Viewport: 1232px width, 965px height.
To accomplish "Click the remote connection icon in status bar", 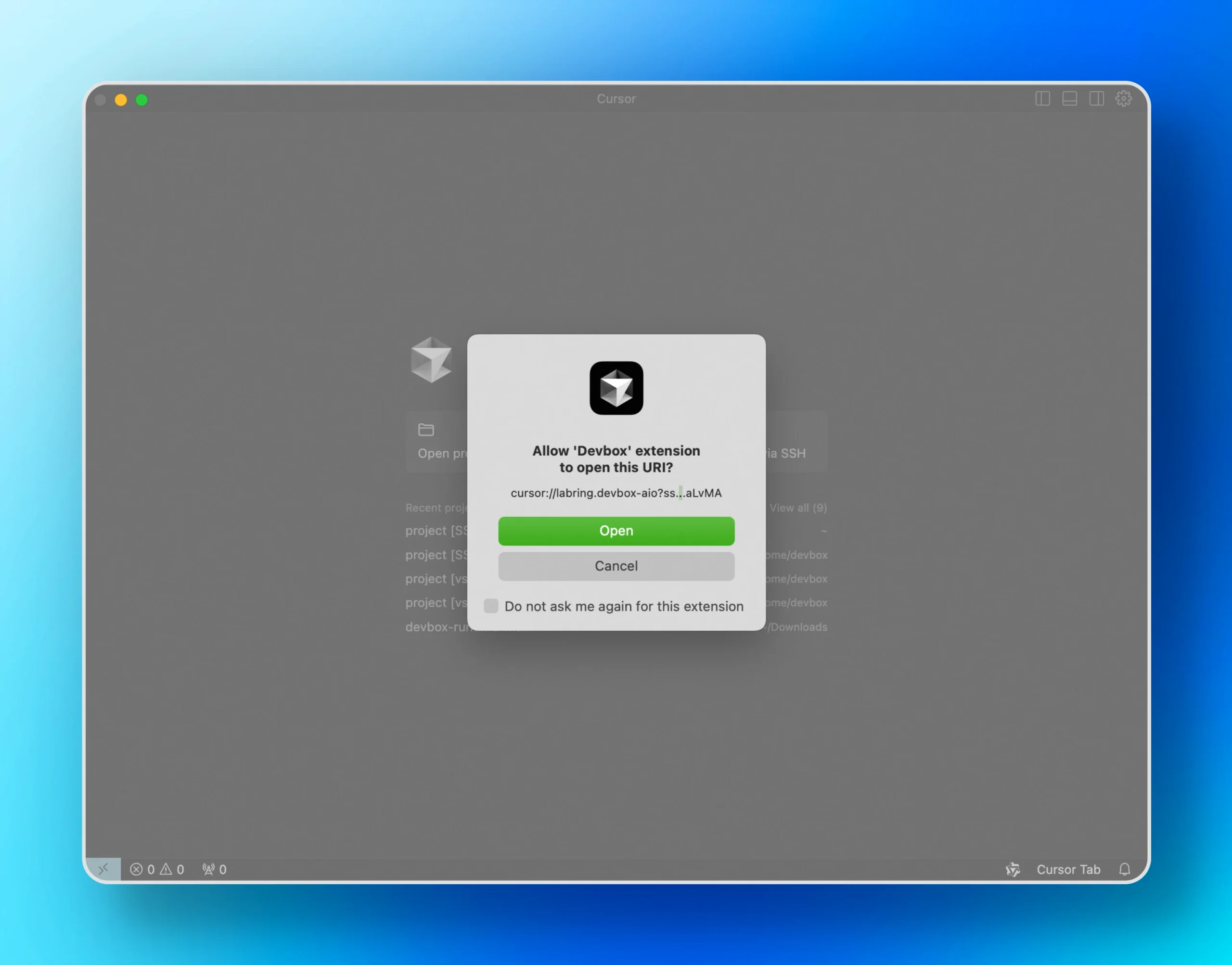I will (103, 869).
